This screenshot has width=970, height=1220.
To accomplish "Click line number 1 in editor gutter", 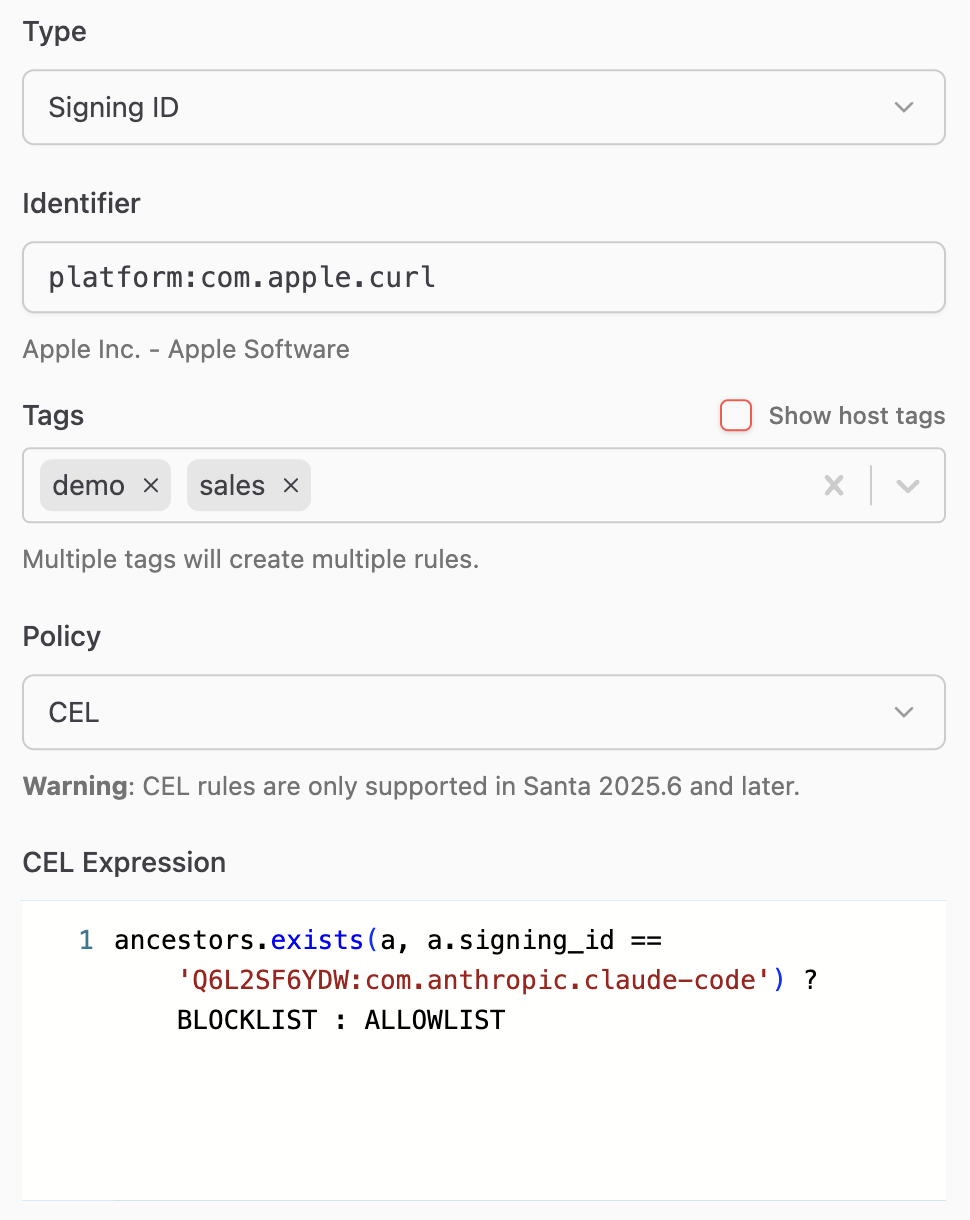I will coord(86,940).
